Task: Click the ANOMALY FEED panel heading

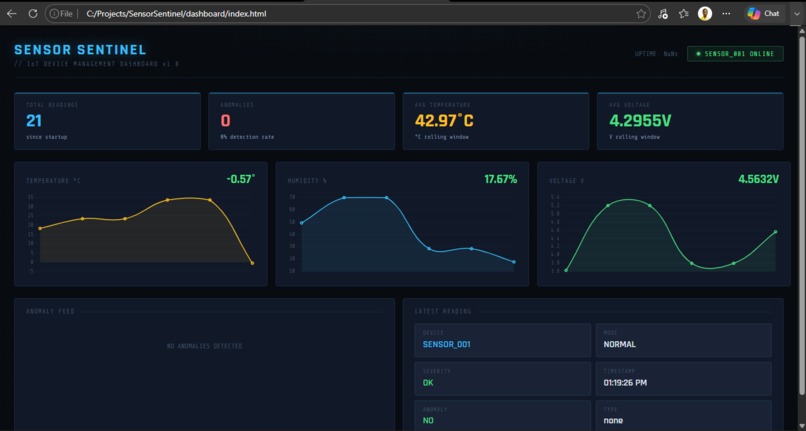Action: click(50, 311)
